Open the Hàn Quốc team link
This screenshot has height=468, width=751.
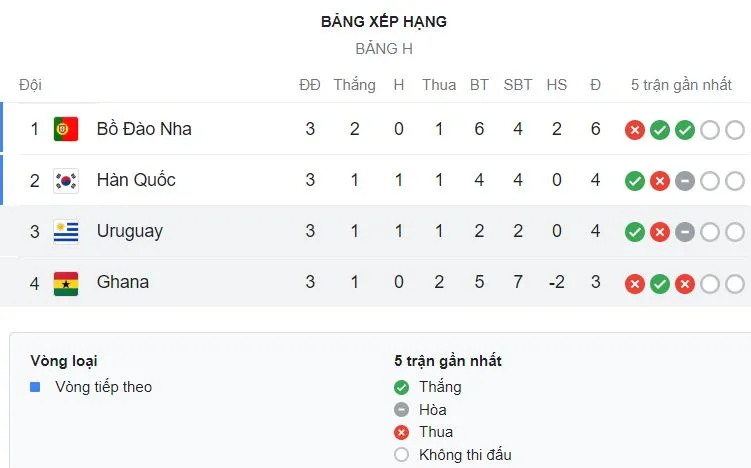(x=136, y=181)
